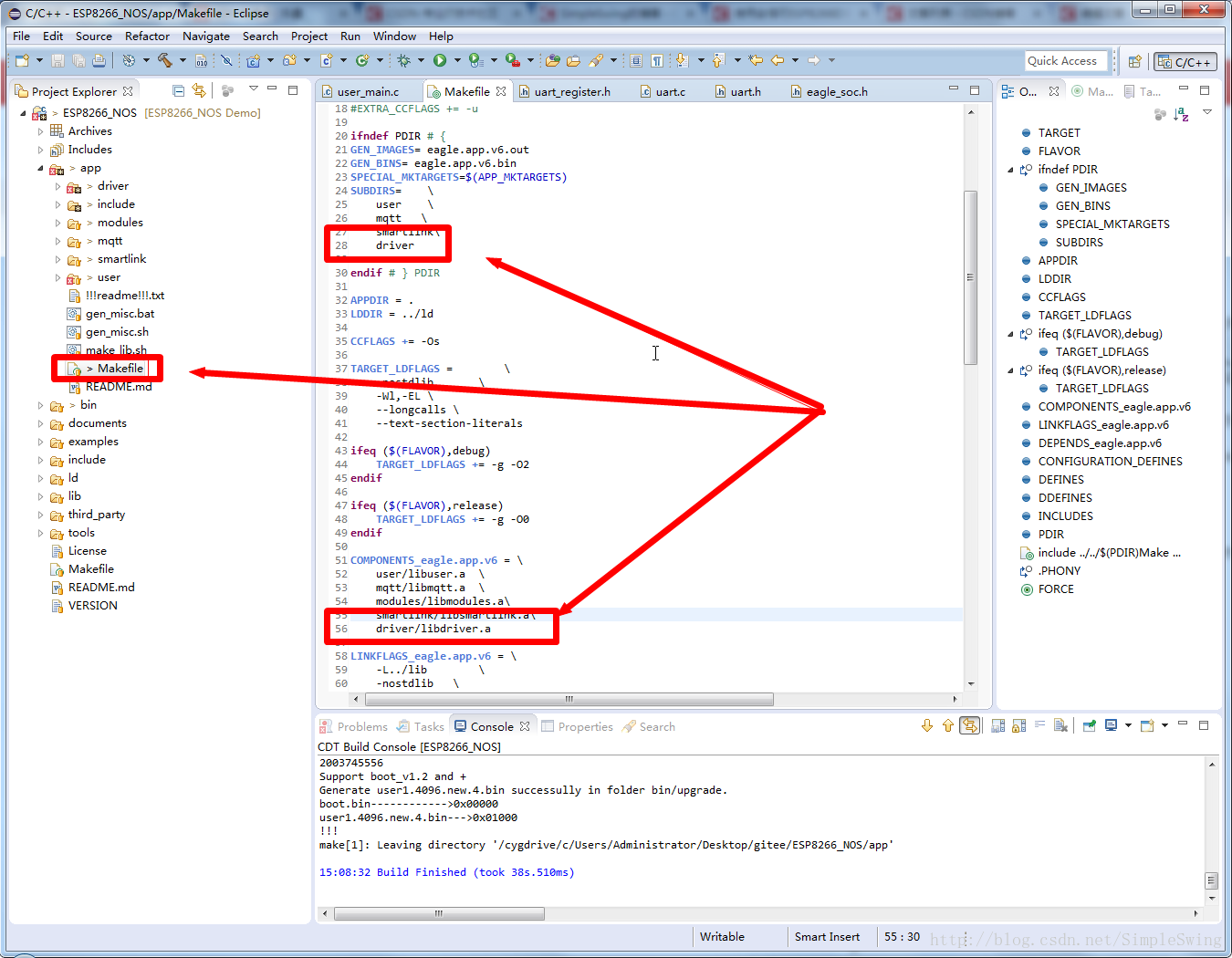
Task: Click the Search flashlight toolbar icon
Action: click(596, 60)
